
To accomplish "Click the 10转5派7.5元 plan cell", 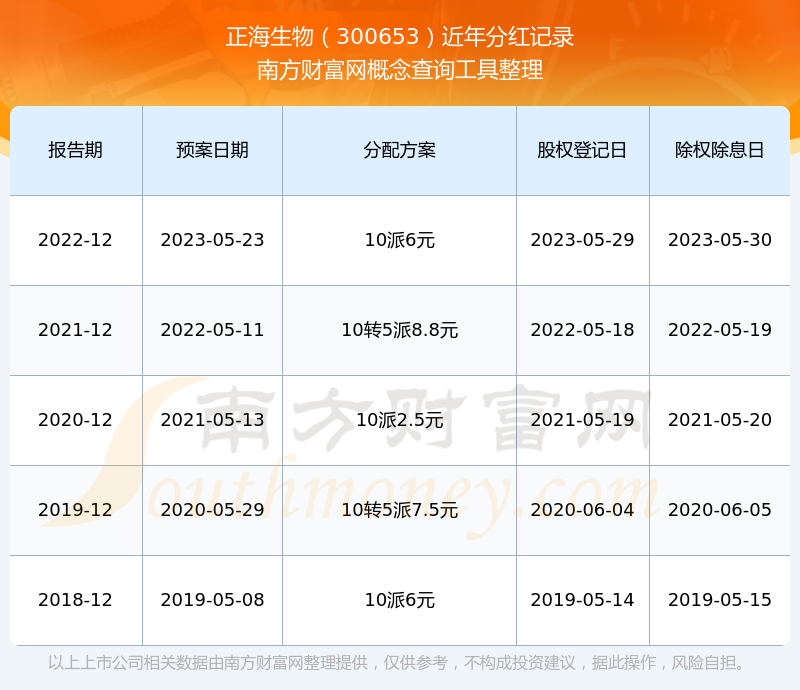I will tap(399, 510).
